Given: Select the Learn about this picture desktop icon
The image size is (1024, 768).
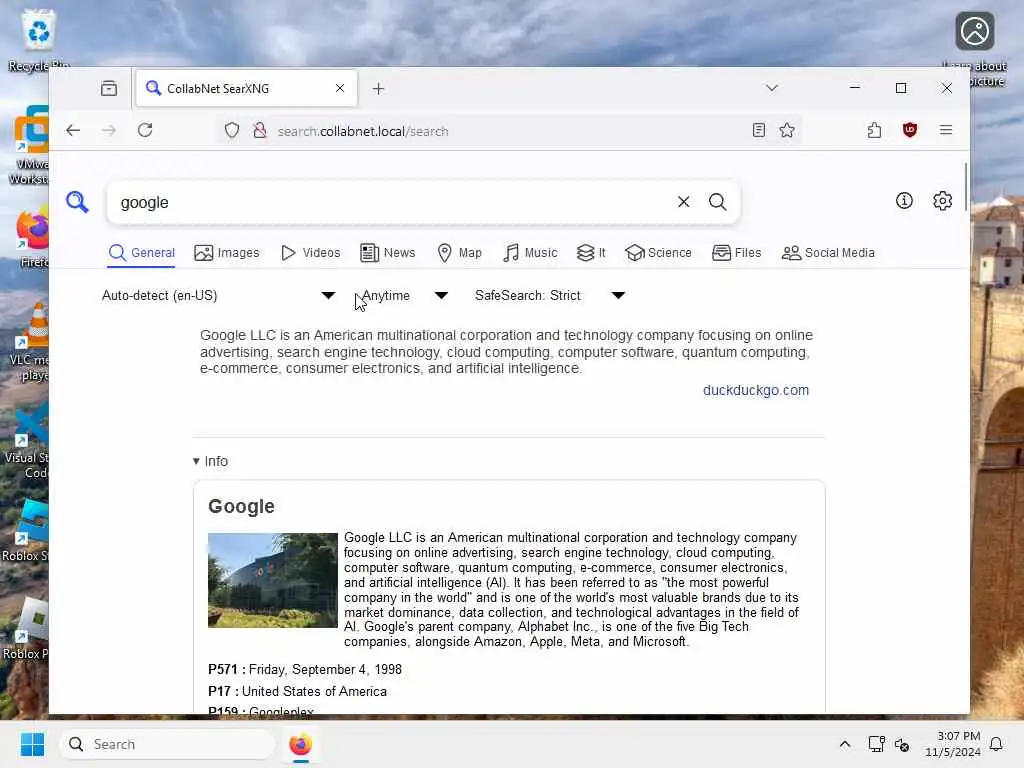Looking at the screenshot, I should pos(975,48).
